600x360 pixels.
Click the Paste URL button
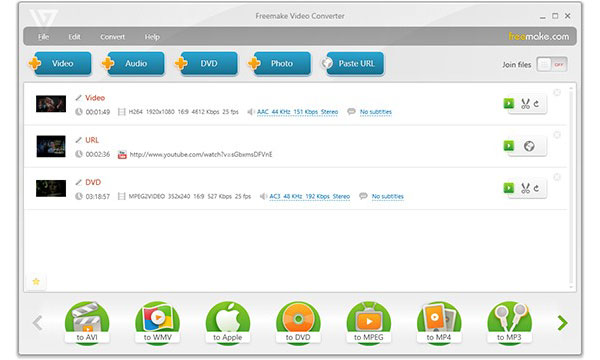click(352, 63)
